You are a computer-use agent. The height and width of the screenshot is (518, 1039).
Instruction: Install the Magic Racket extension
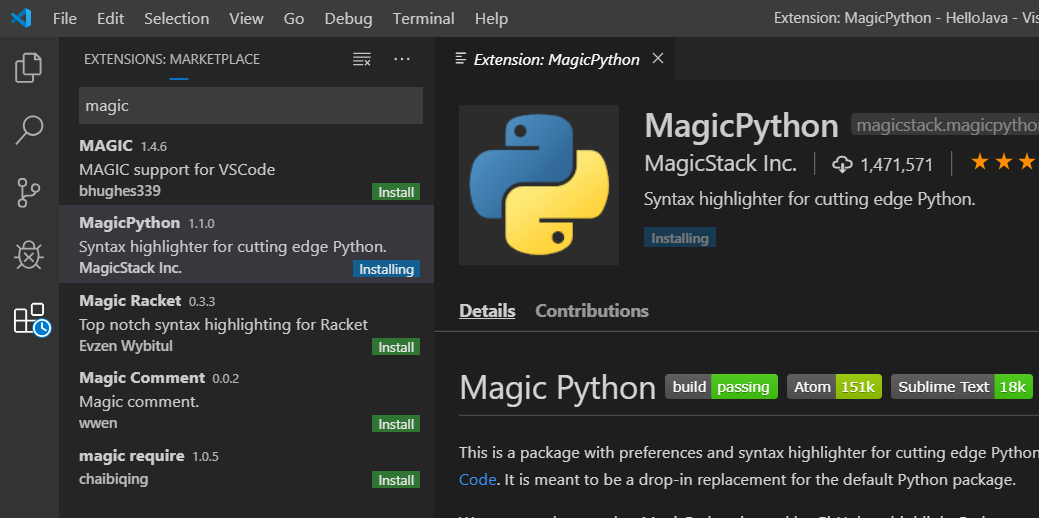pyautogui.click(x=396, y=347)
